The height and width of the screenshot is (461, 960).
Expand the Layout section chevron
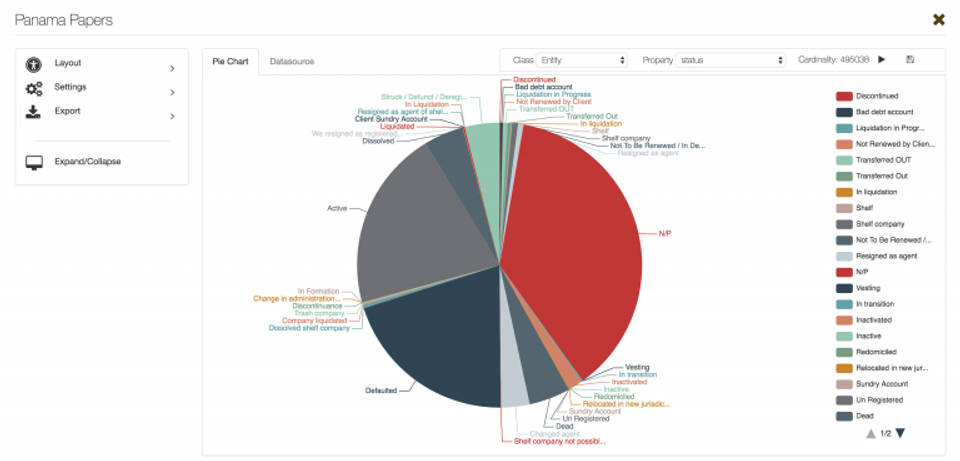[172, 68]
